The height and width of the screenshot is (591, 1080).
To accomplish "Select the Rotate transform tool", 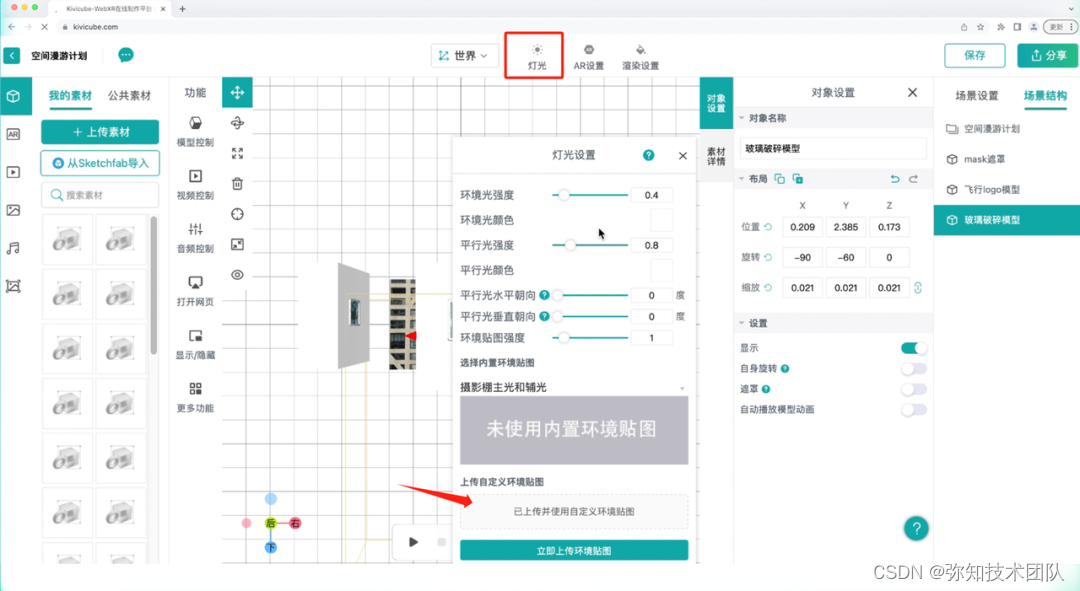I will tap(237, 122).
